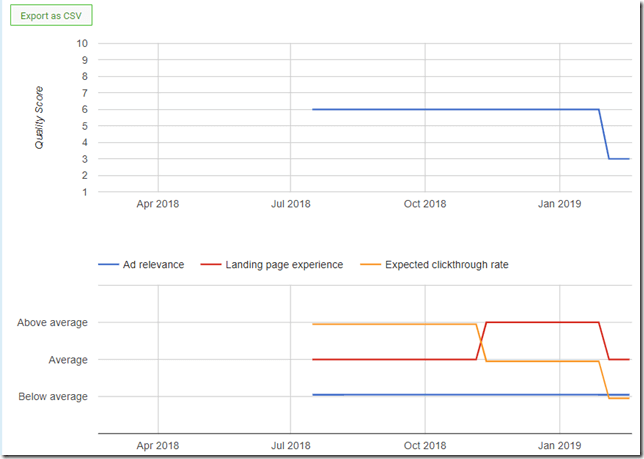
Task: Click Jan 2019 label under the bottom chart
Action: coord(558,445)
